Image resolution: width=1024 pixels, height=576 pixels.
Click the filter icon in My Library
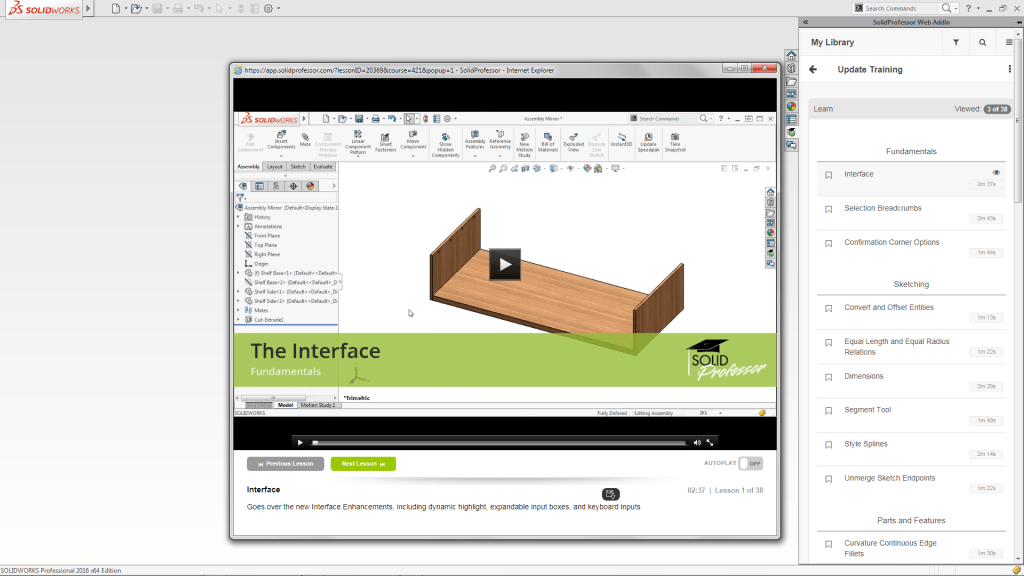click(956, 43)
